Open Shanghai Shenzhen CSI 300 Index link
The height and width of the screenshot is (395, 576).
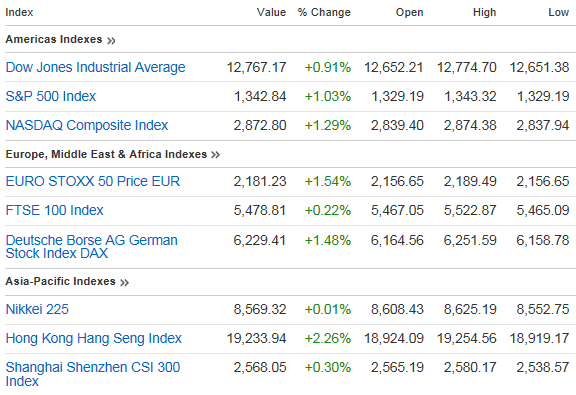(x=93, y=374)
